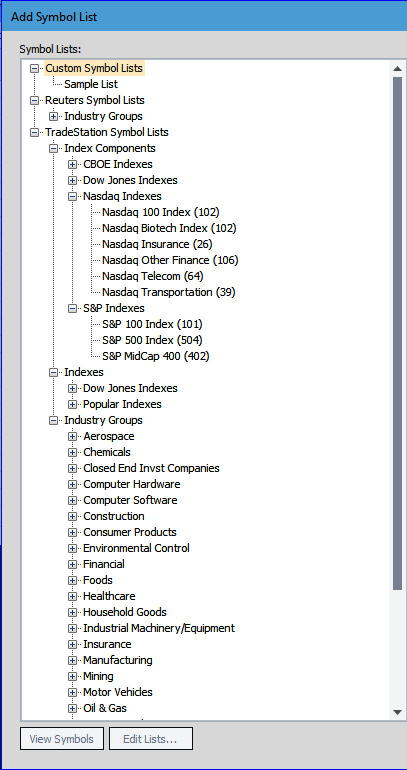The width and height of the screenshot is (407, 770).
Task: Expand the Computer Software group
Action: (73, 500)
